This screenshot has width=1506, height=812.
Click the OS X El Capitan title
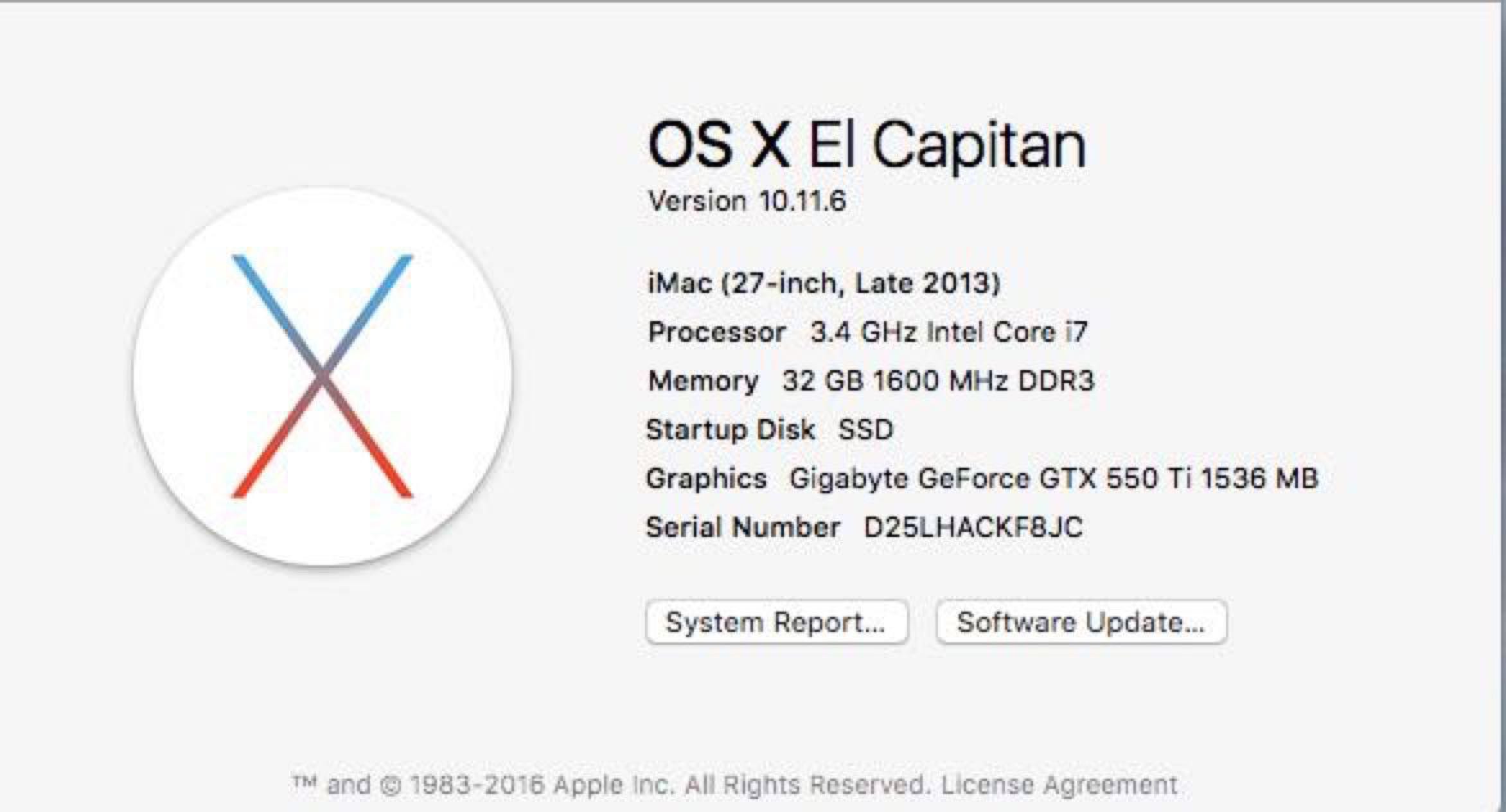point(866,145)
